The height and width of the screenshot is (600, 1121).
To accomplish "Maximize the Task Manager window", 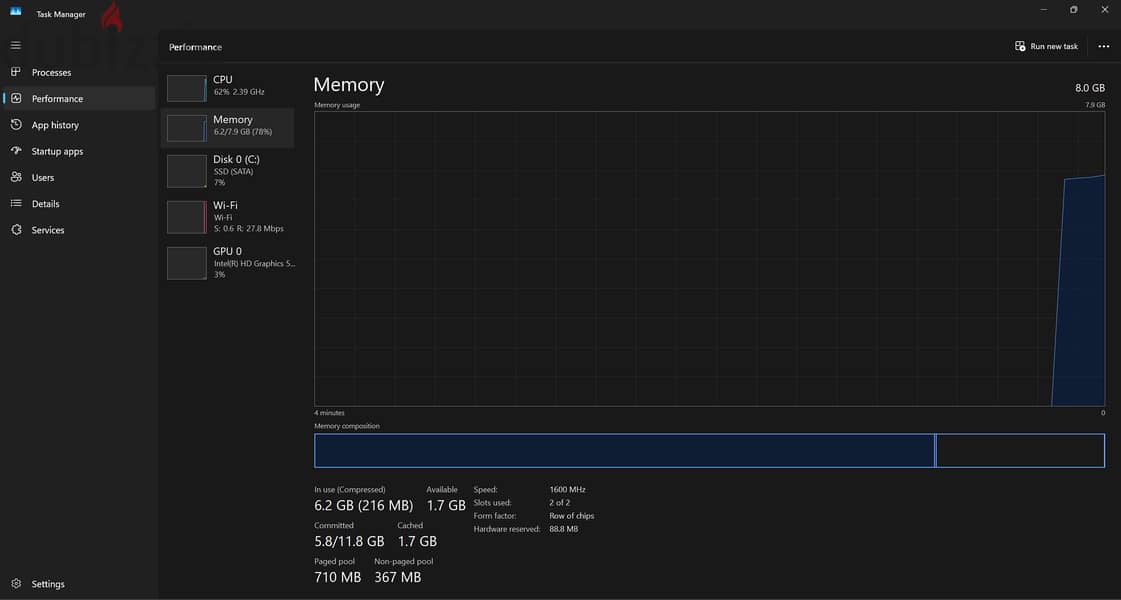I will [1073, 10].
